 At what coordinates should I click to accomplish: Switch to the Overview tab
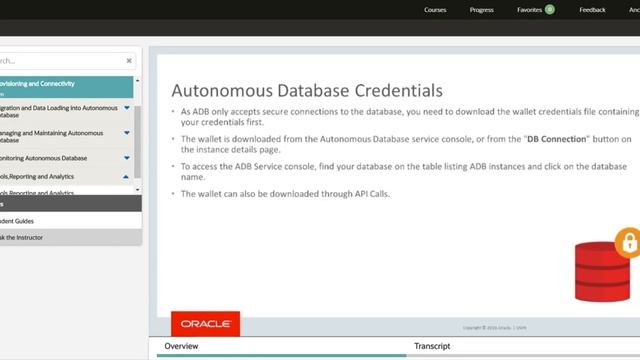[x=181, y=346]
